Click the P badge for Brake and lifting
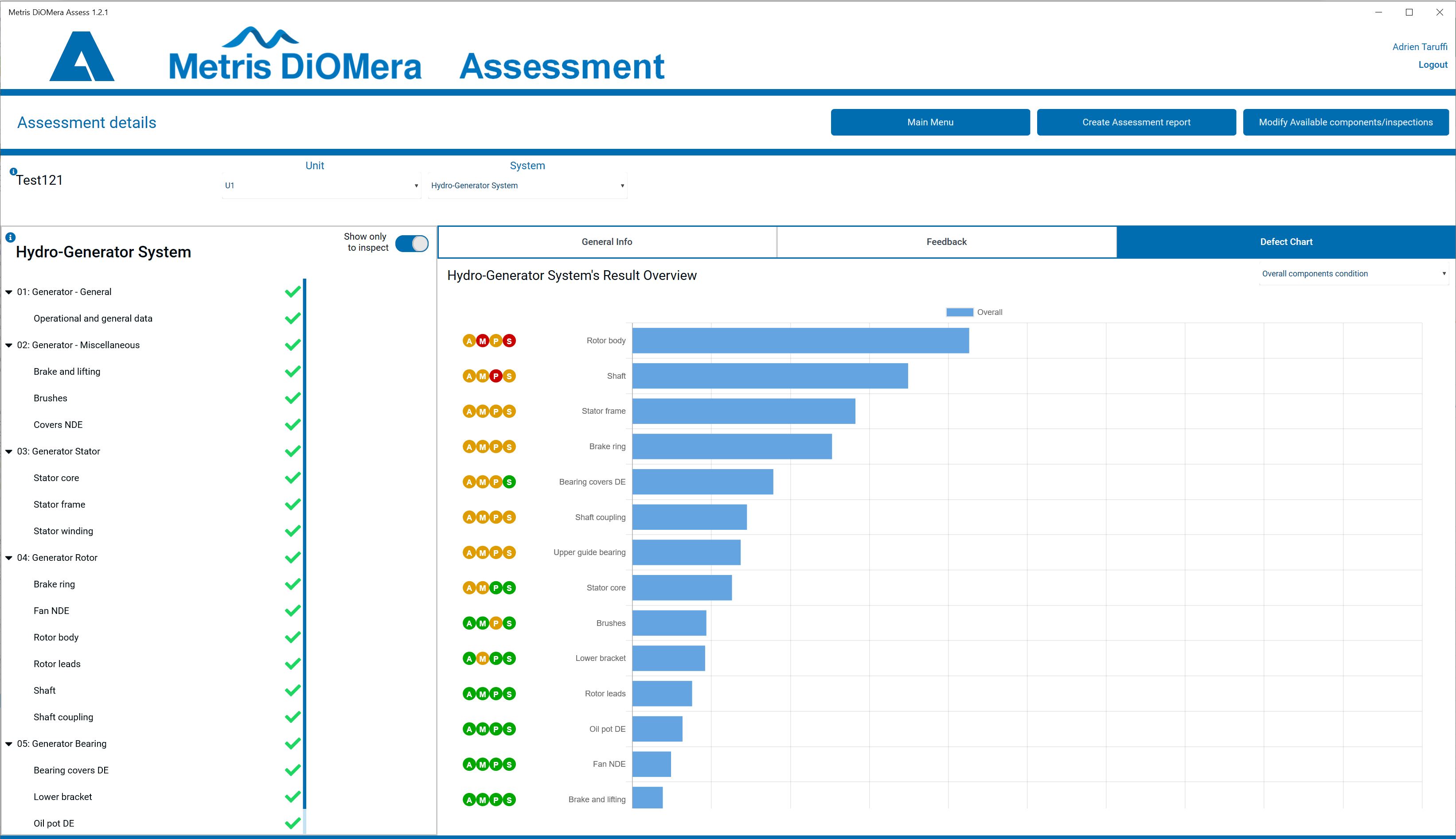Image resolution: width=1456 pixels, height=839 pixels. click(x=496, y=800)
